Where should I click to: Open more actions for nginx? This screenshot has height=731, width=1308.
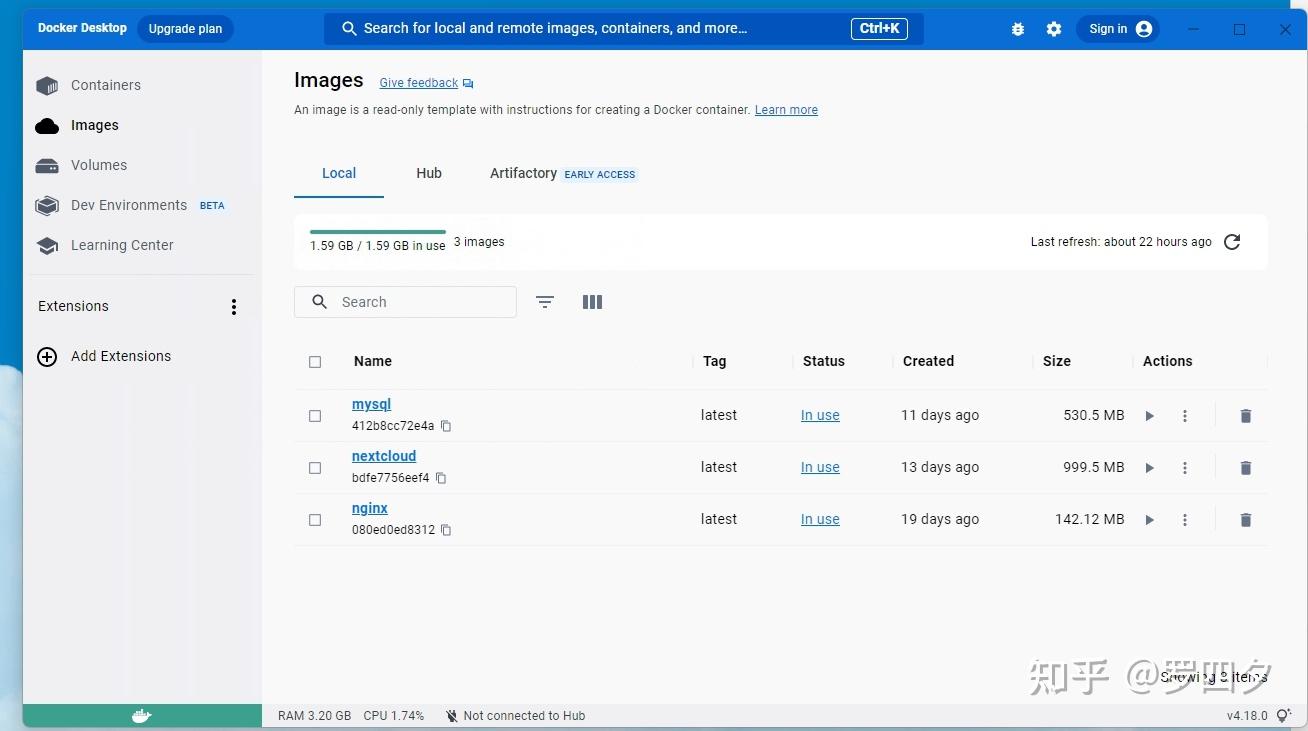(1185, 520)
